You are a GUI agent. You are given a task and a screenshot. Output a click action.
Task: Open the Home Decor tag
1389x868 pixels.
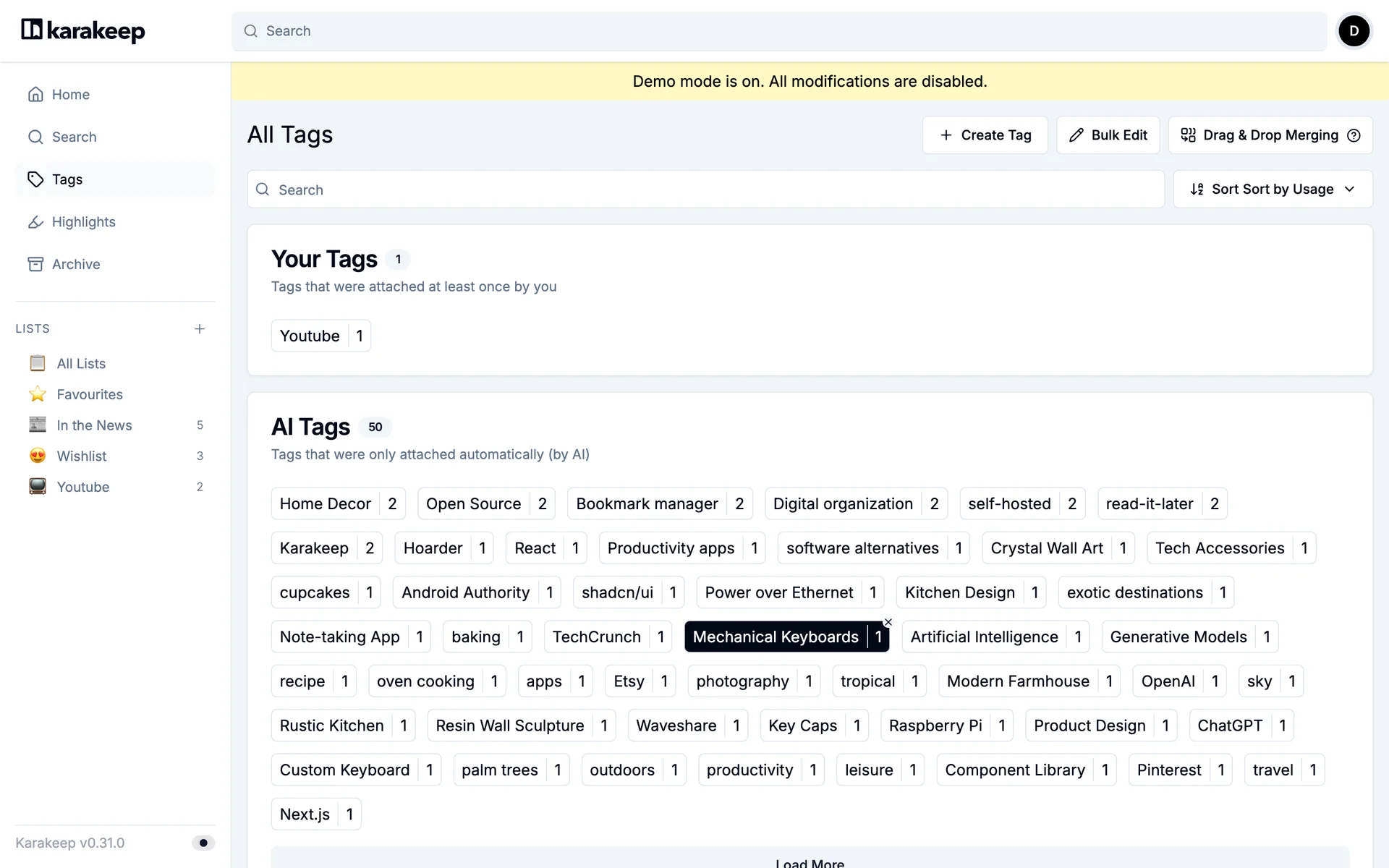(338, 503)
